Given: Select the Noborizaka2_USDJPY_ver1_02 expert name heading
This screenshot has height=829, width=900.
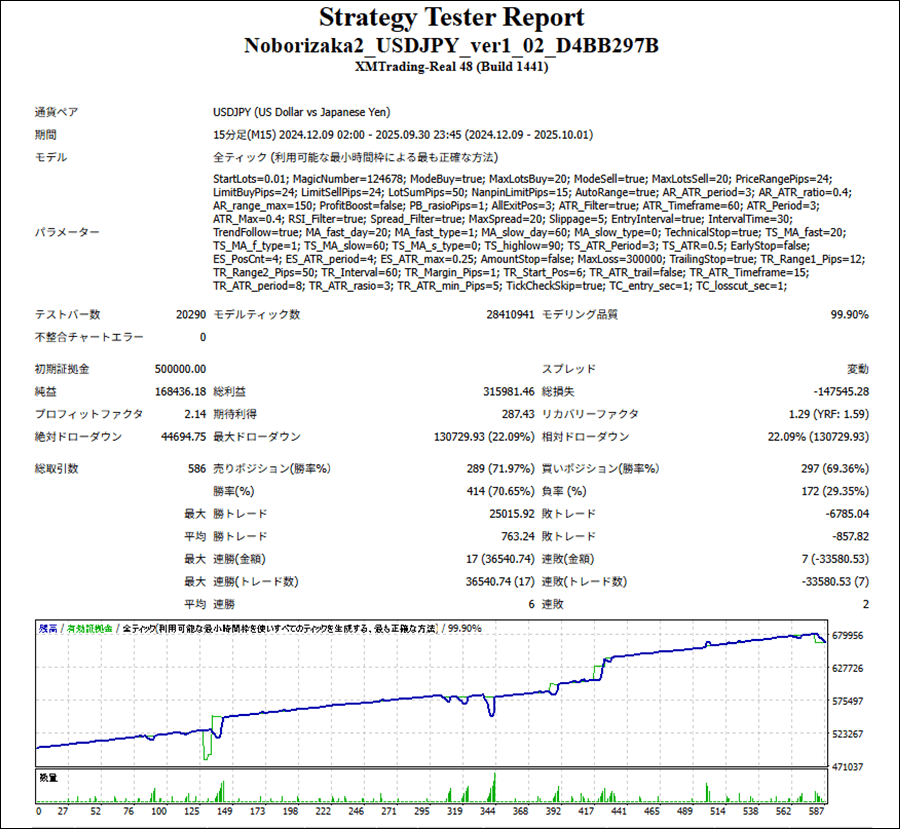Looking at the screenshot, I should point(451,46).
